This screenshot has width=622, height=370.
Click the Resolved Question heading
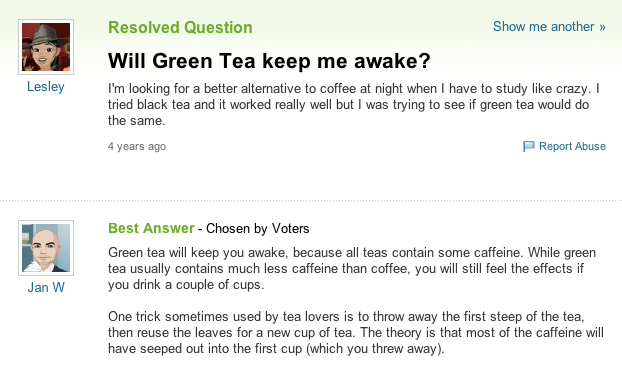[x=180, y=27]
